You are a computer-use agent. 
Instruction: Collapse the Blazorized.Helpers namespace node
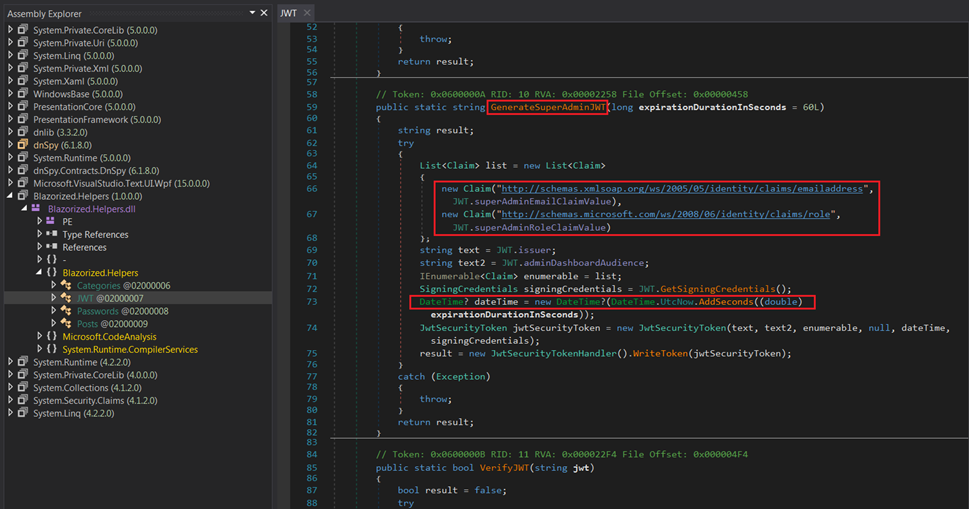click(x=39, y=273)
